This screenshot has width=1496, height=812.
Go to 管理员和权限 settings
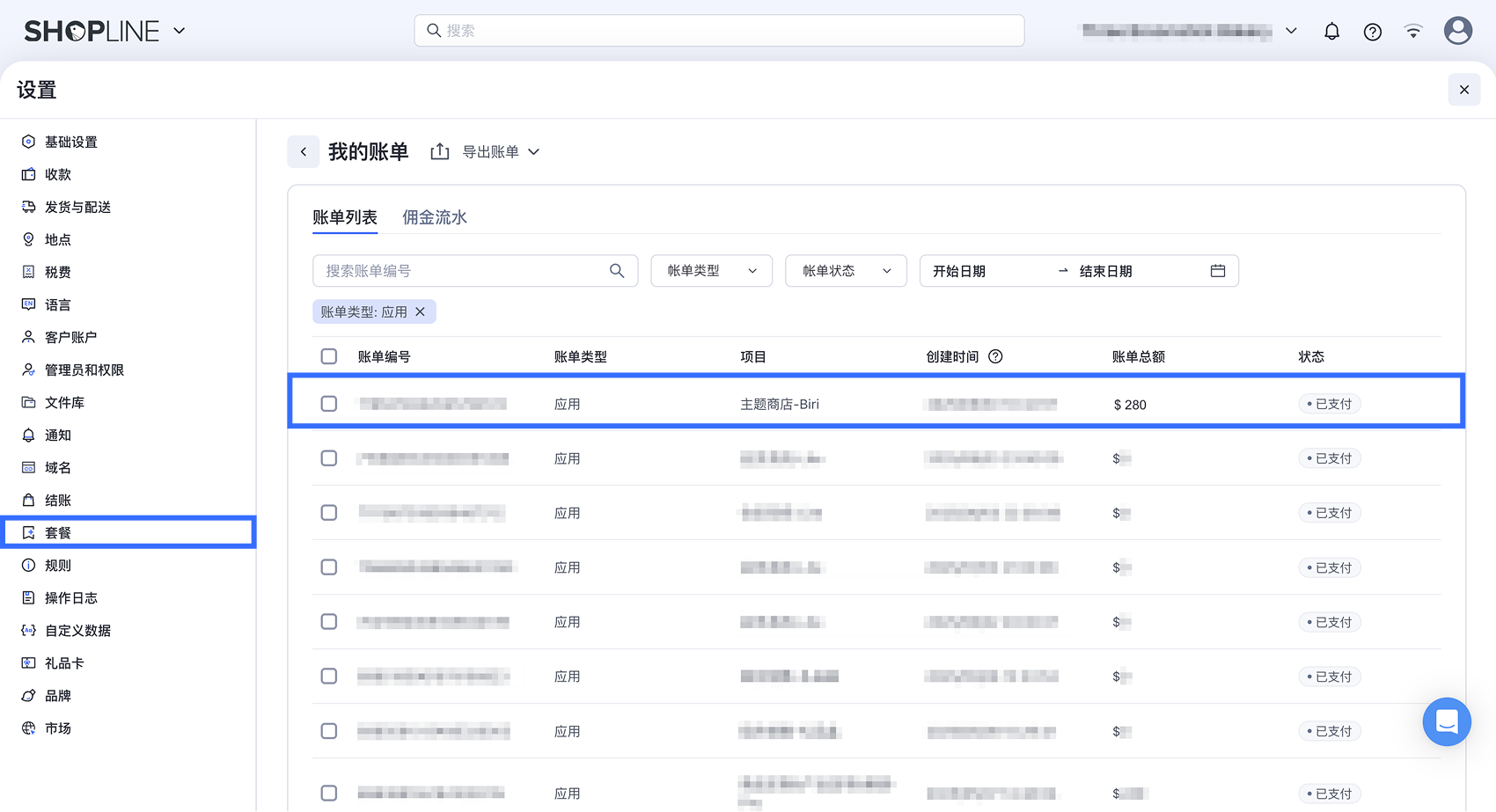point(84,370)
